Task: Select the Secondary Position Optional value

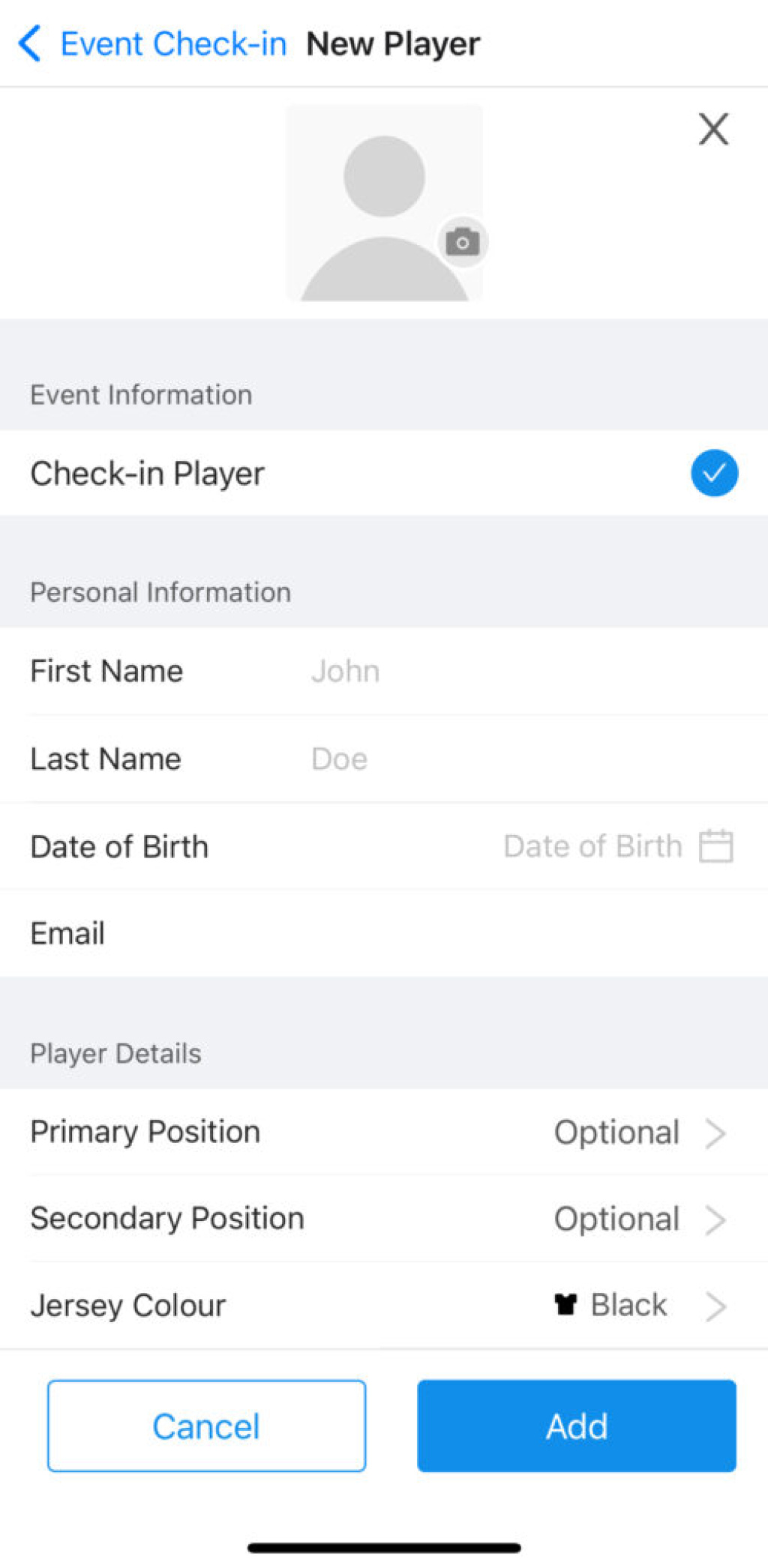Action: (616, 1219)
